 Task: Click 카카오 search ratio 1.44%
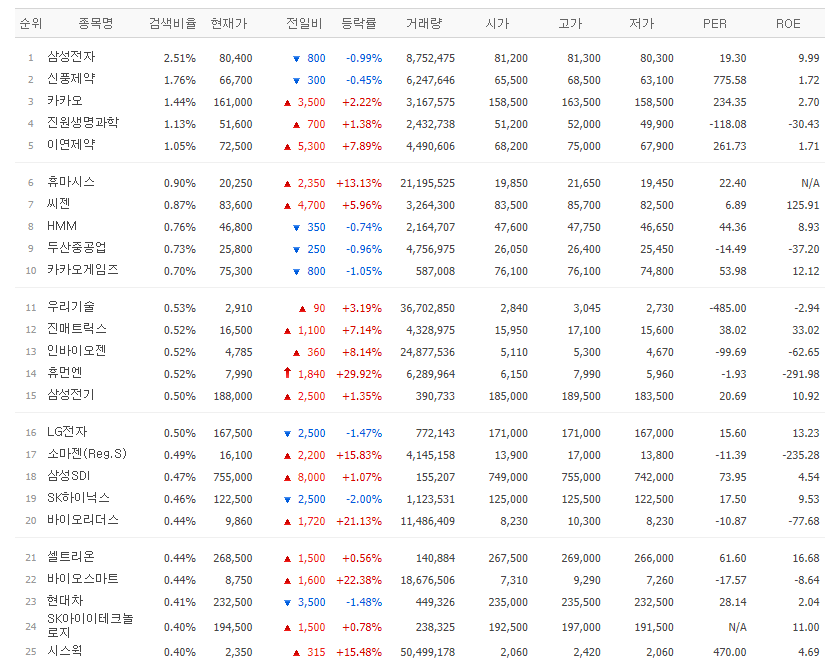[180, 103]
